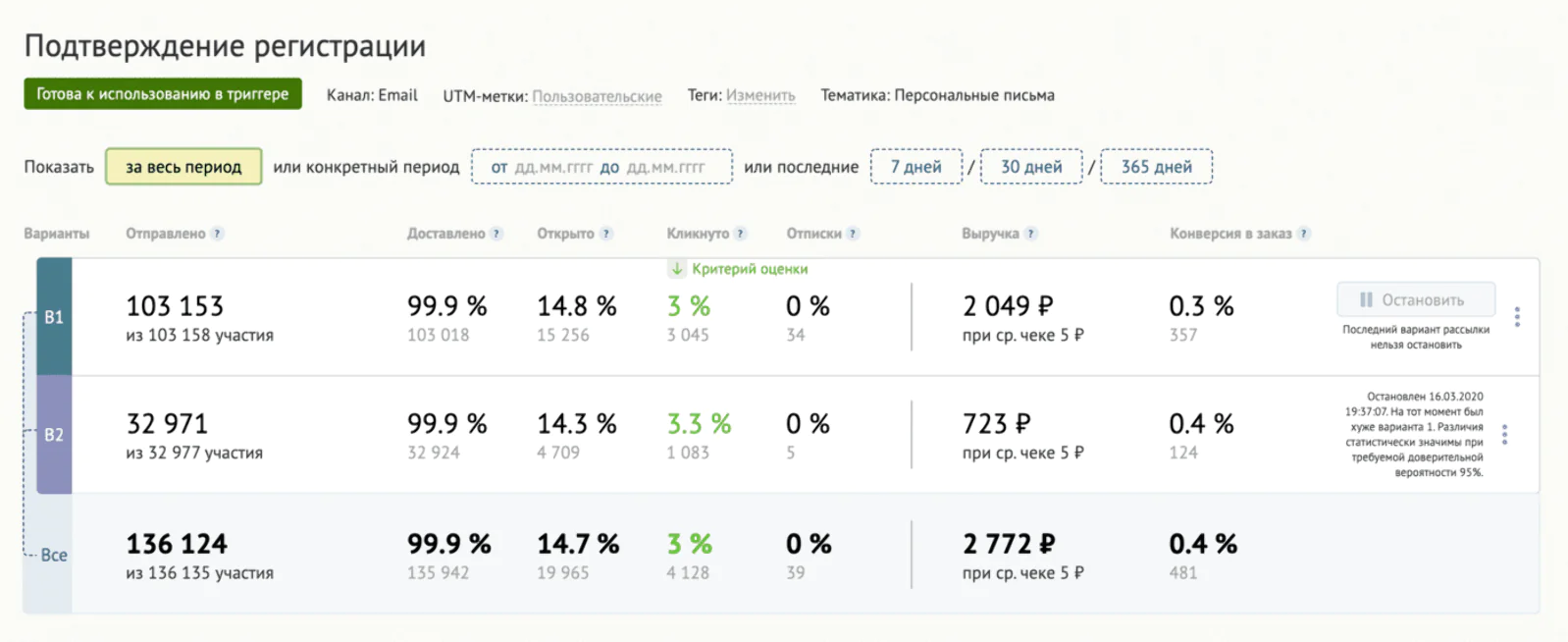The height and width of the screenshot is (642, 1568).
Task: Show statistics for last 7 дней
Action: click(x=915, y=167)
